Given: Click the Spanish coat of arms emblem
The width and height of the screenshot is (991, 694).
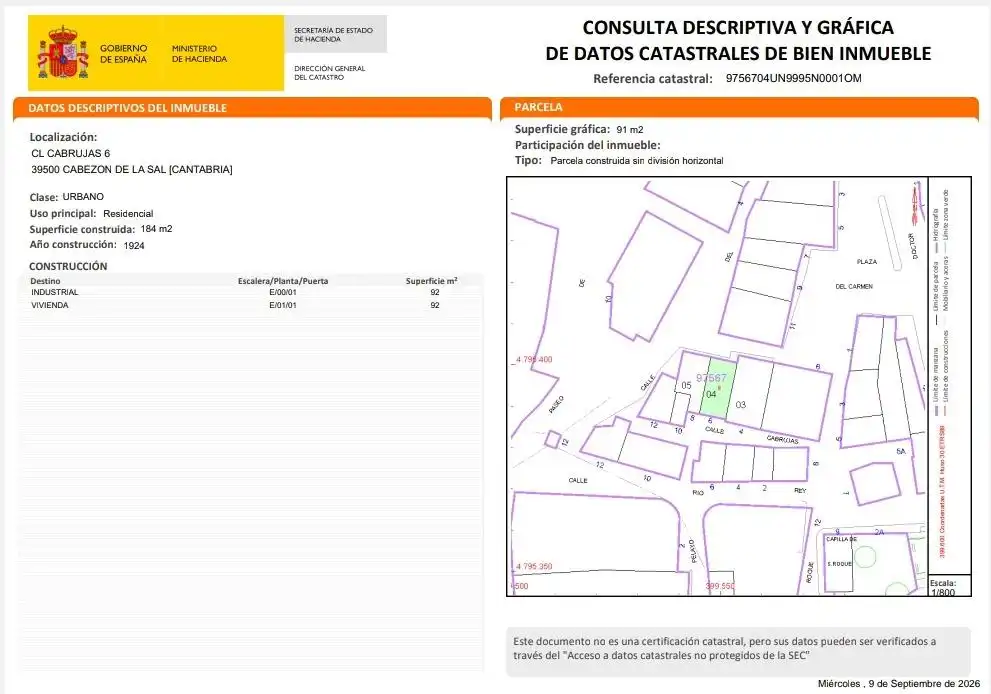Looking at the screenshot, I should 63,52.
